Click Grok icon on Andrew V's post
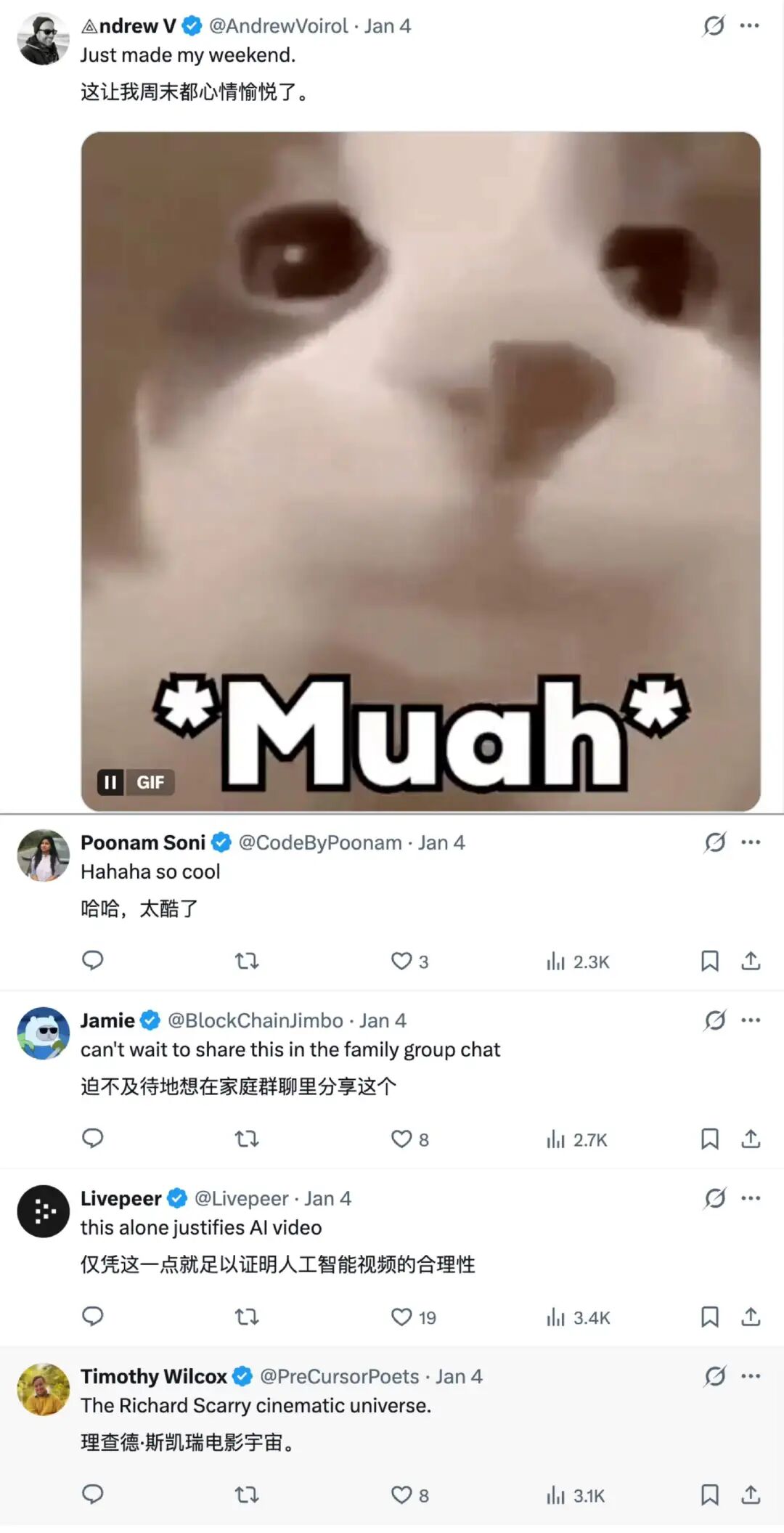Viewport: 784px width, 1533px height. (714, 26)
